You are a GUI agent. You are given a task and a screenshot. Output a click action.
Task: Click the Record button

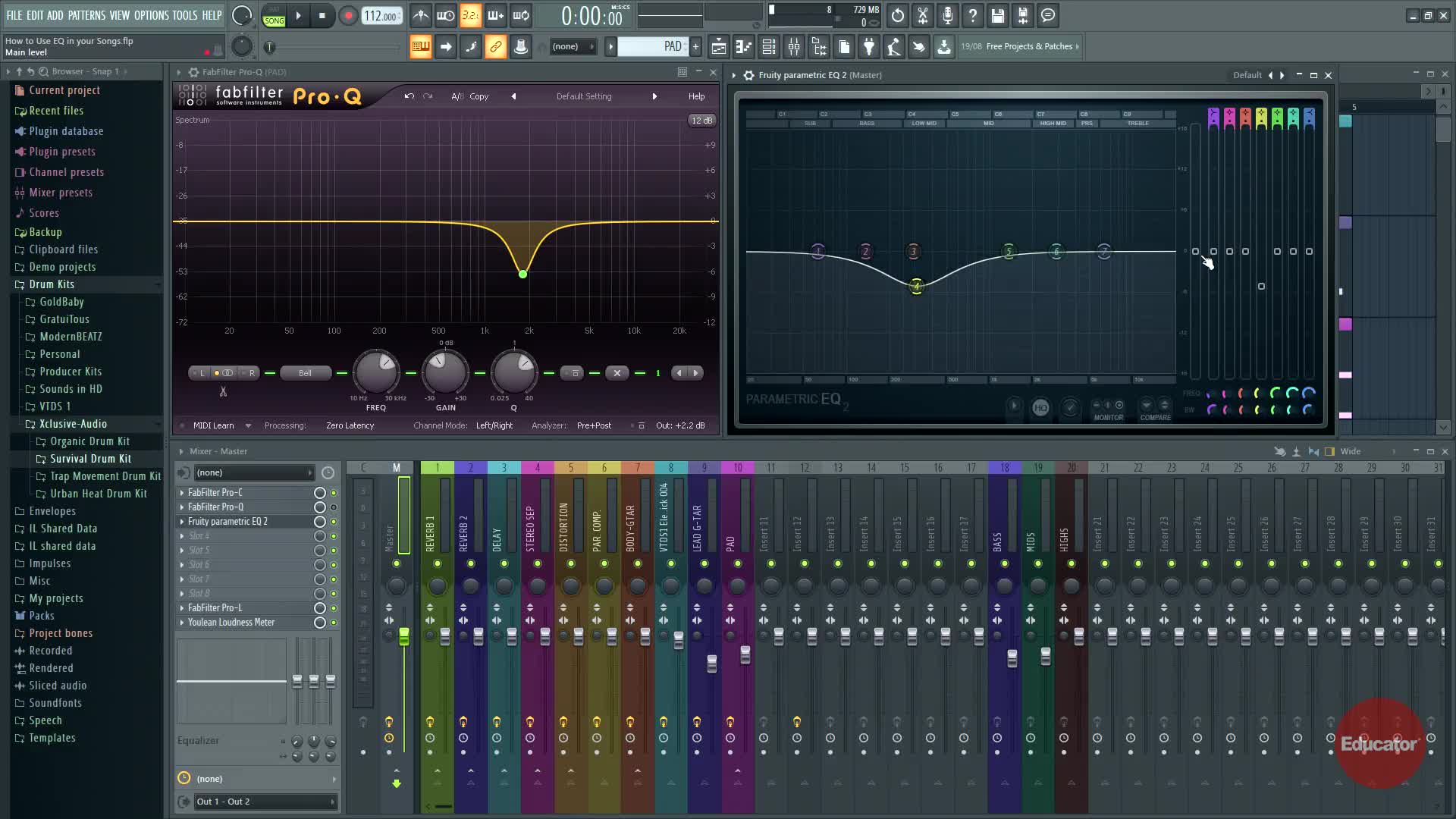(x=347, y=15)
